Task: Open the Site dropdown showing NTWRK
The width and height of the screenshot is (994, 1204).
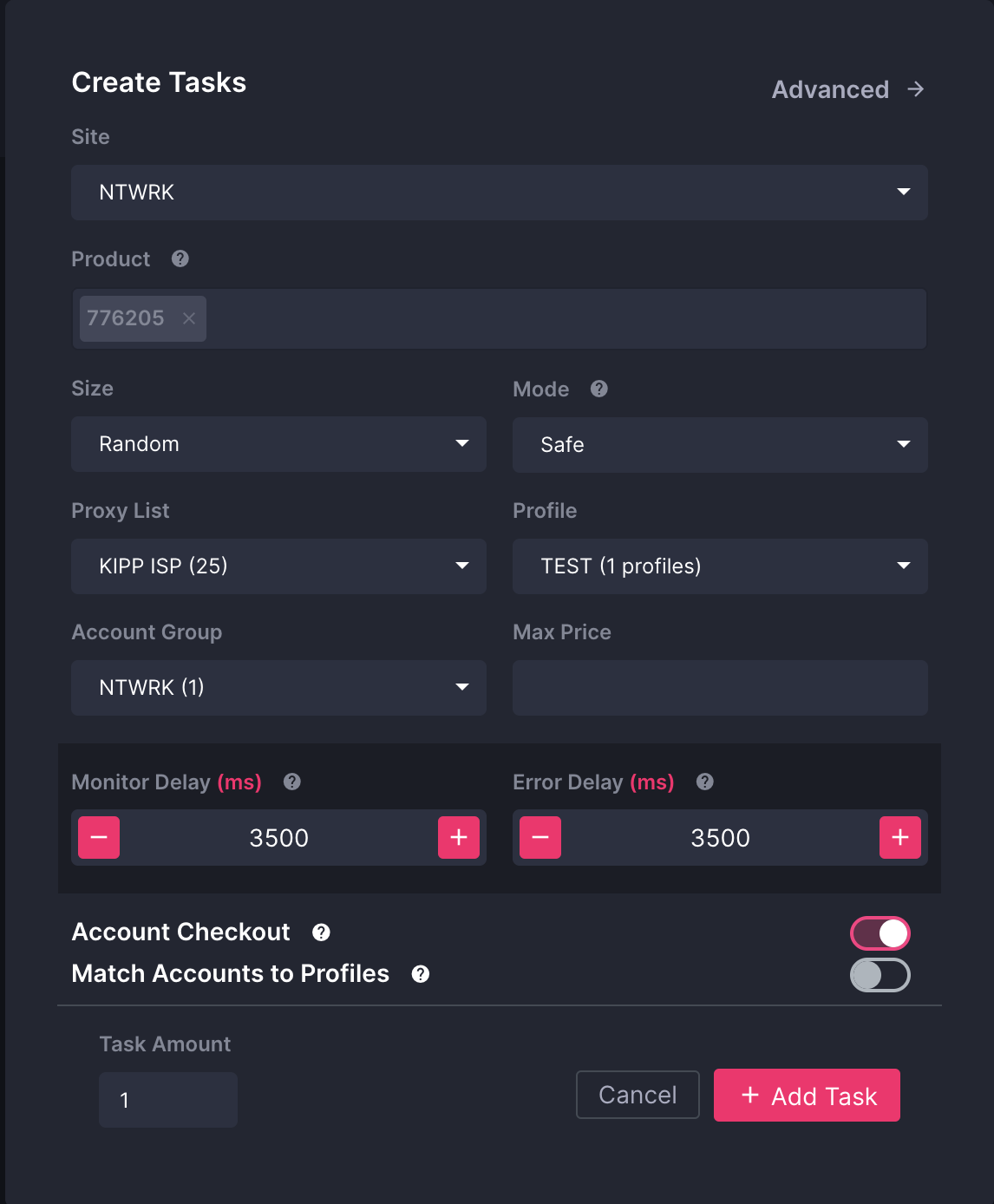Action: 499,193
